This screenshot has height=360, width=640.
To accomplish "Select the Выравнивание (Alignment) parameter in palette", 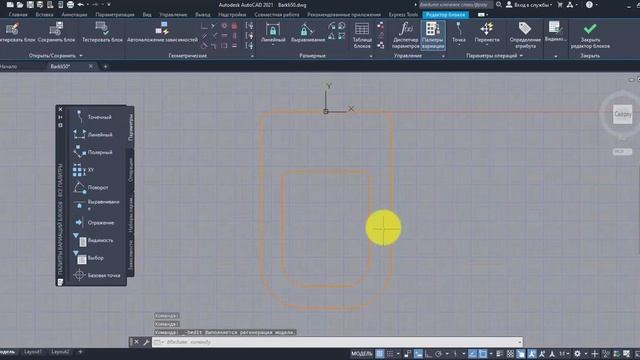I will point(96,204).
